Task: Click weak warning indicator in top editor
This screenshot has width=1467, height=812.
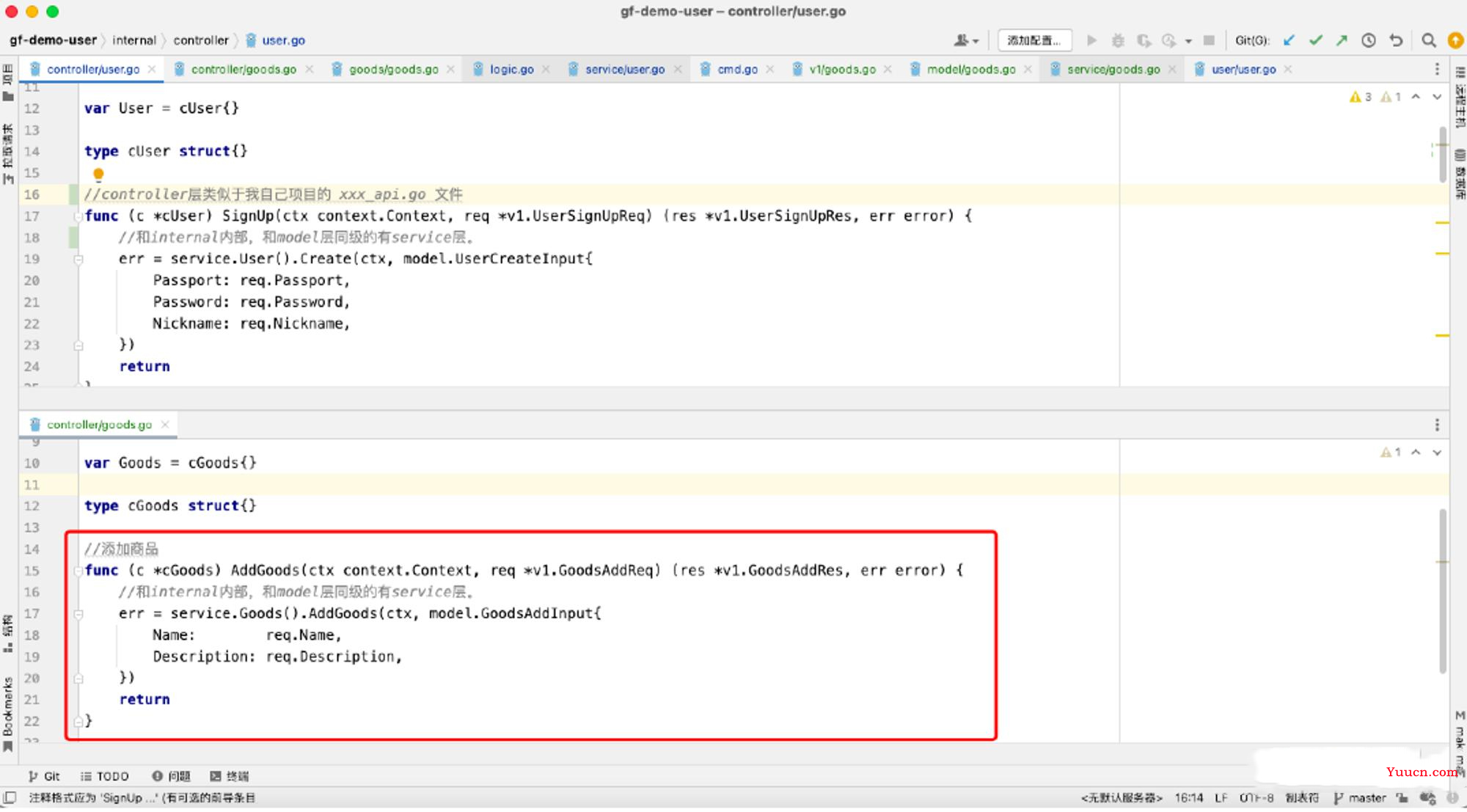Action: pyautogui.click(x=1391, y=97)
